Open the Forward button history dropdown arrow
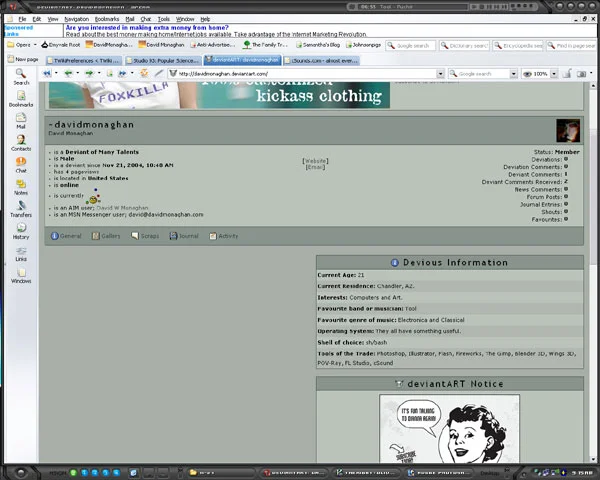The height and width of the screenshot is (480, 600). tap(99, 73)
